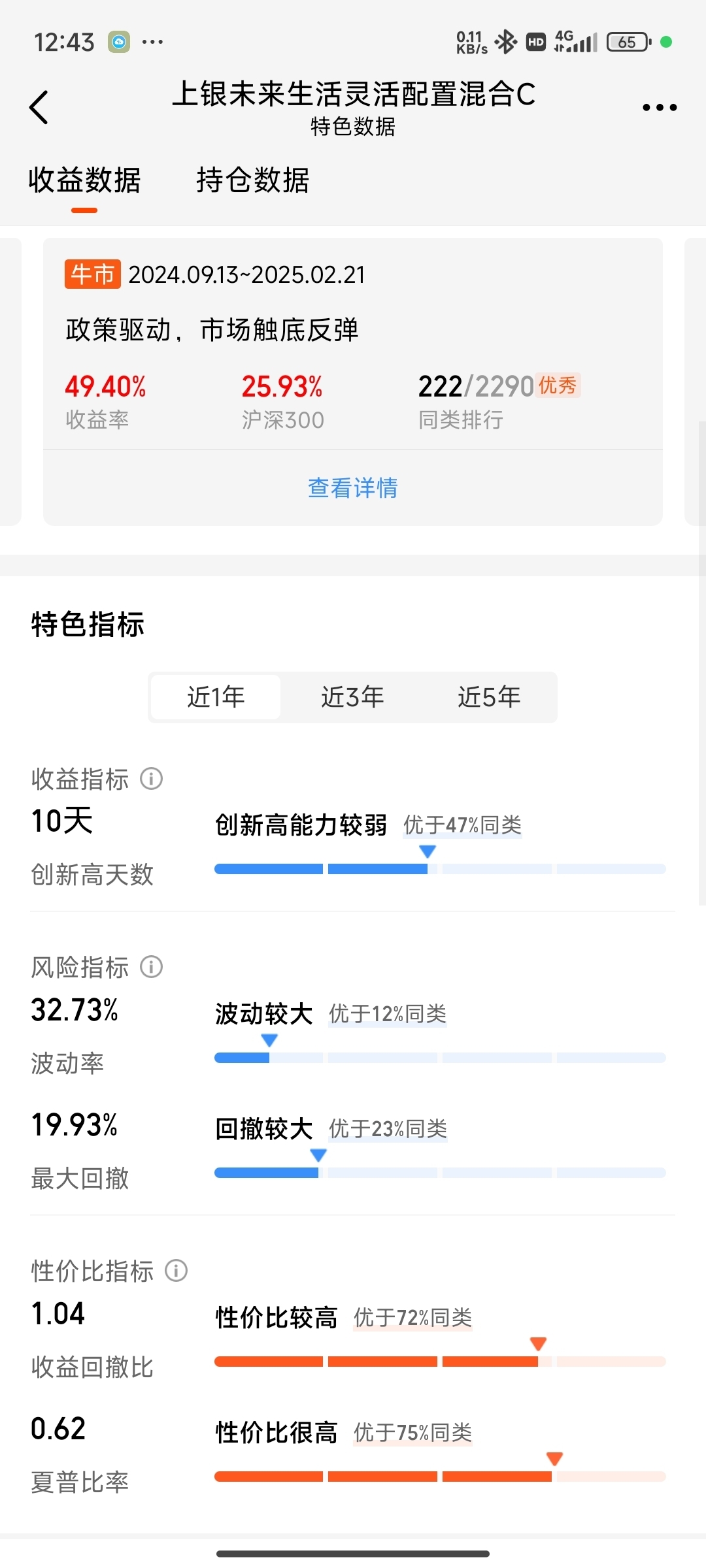Tap the 牛市 market badge
Viewport: 706px width, 1568px height.
point(93,274)
